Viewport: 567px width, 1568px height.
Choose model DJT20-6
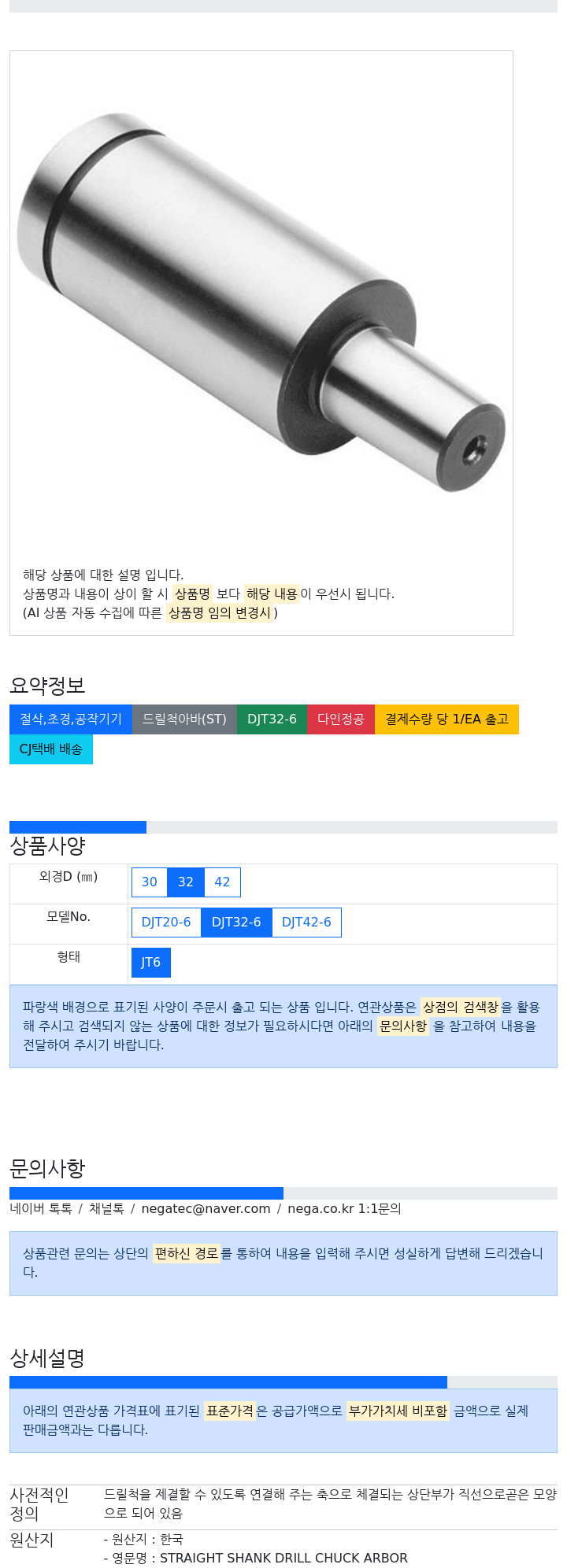166,923
